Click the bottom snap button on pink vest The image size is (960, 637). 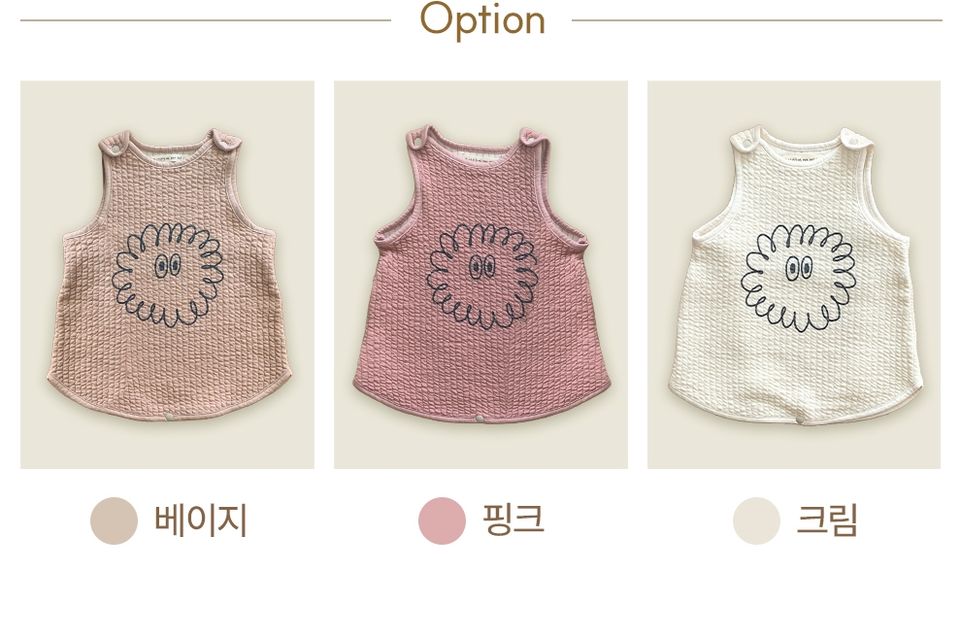point(479,419)
